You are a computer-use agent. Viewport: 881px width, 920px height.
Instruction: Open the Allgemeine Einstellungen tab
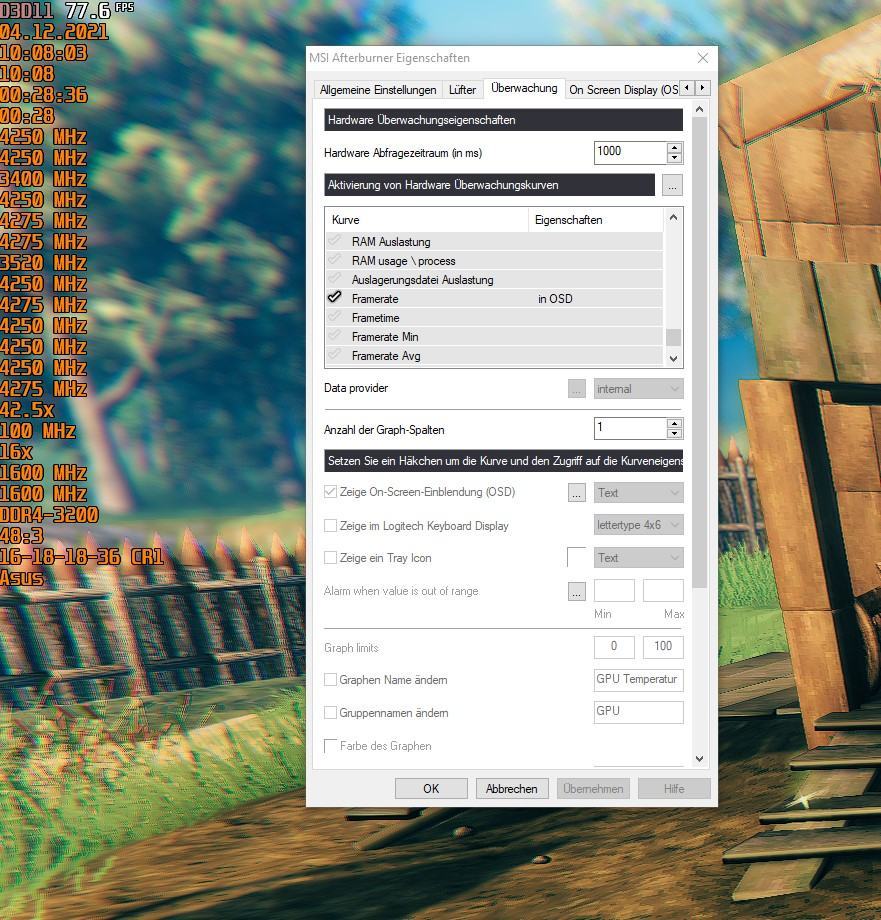click(x=378, y=90)
